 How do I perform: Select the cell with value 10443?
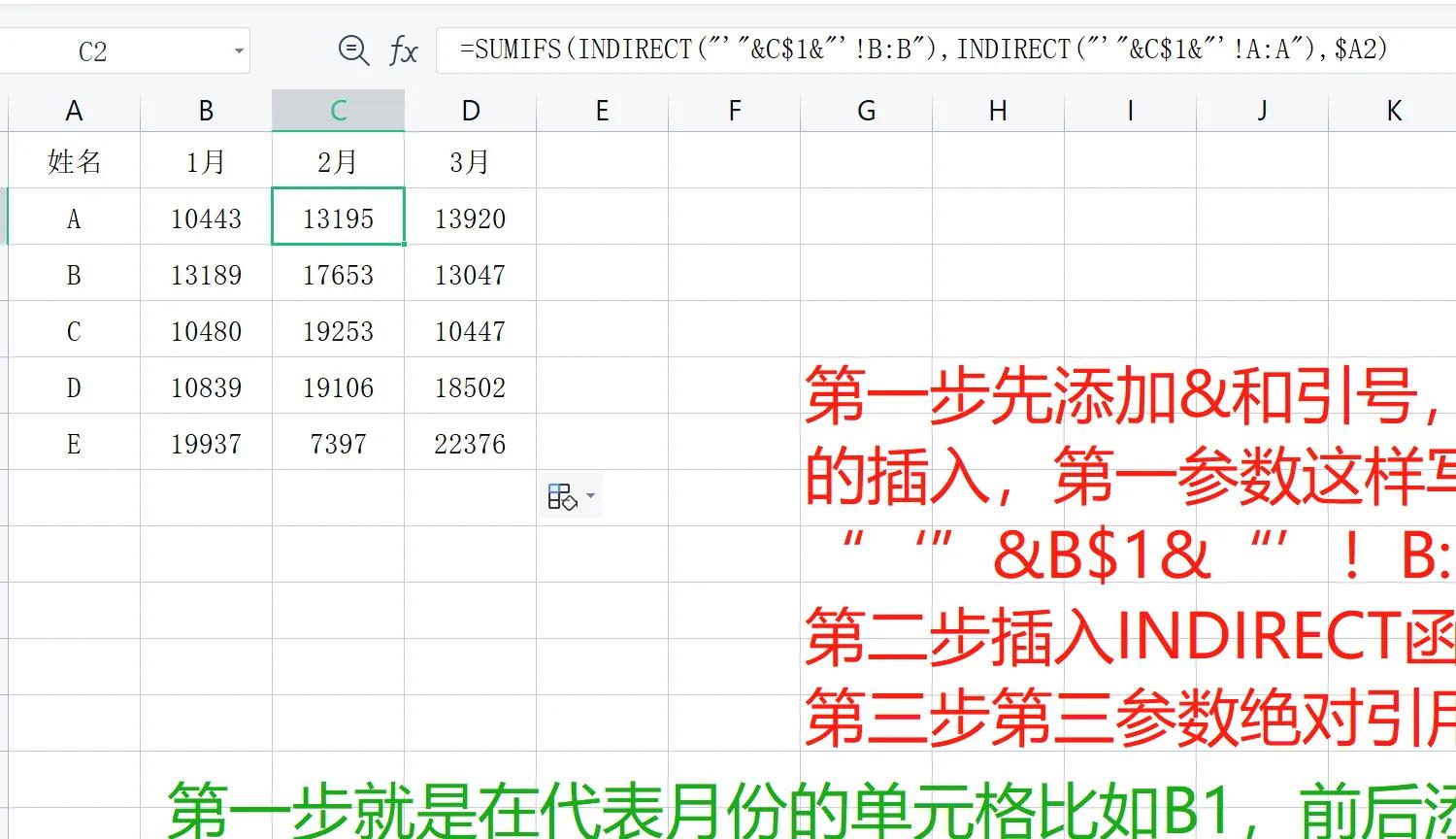(206, 218)
